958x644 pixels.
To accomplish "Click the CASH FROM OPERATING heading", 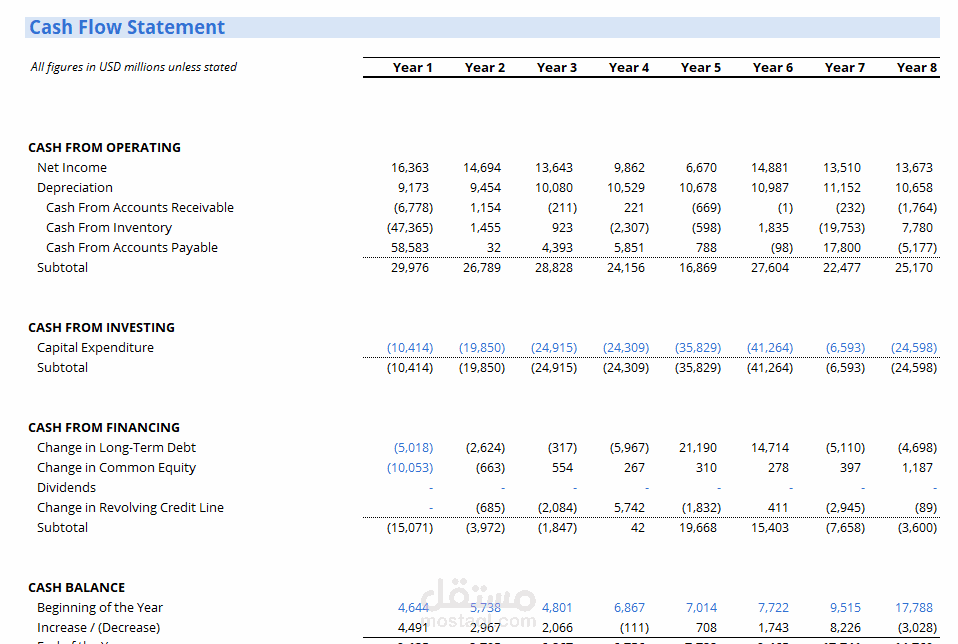I will 104,147.
